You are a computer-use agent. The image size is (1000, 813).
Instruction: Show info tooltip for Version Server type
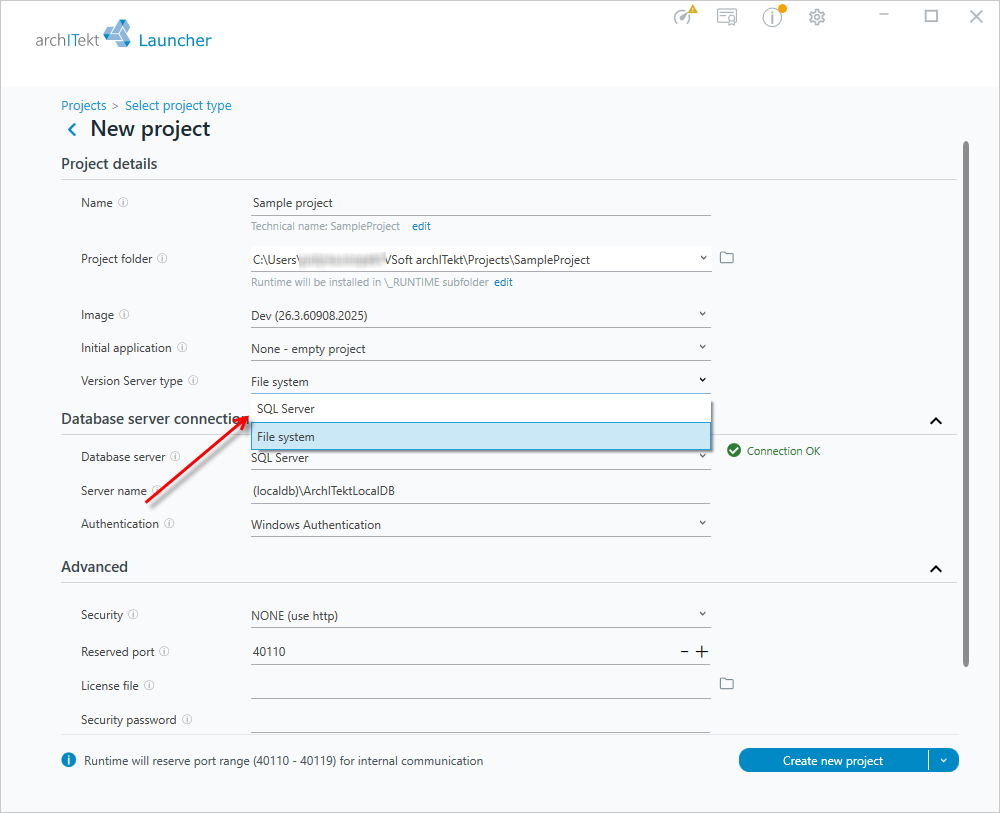click(x=193, y=381)
